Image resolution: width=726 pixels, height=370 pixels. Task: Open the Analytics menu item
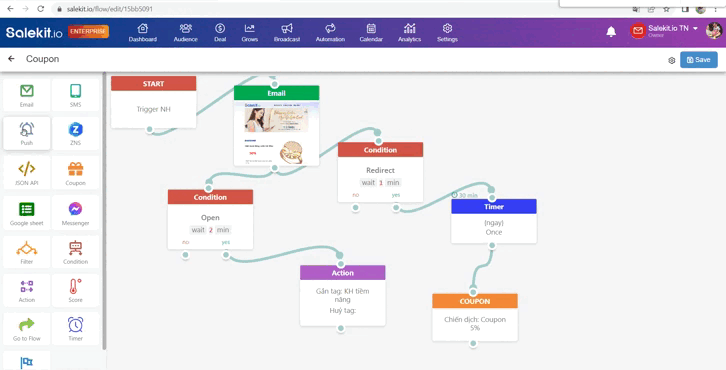409,33
